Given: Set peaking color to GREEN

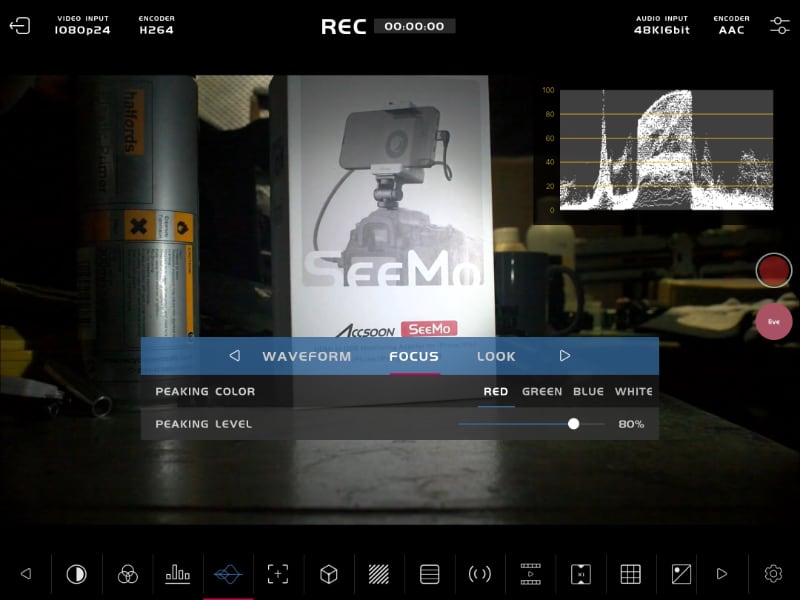Looking at the screenshot, I should tap(542, 391).
